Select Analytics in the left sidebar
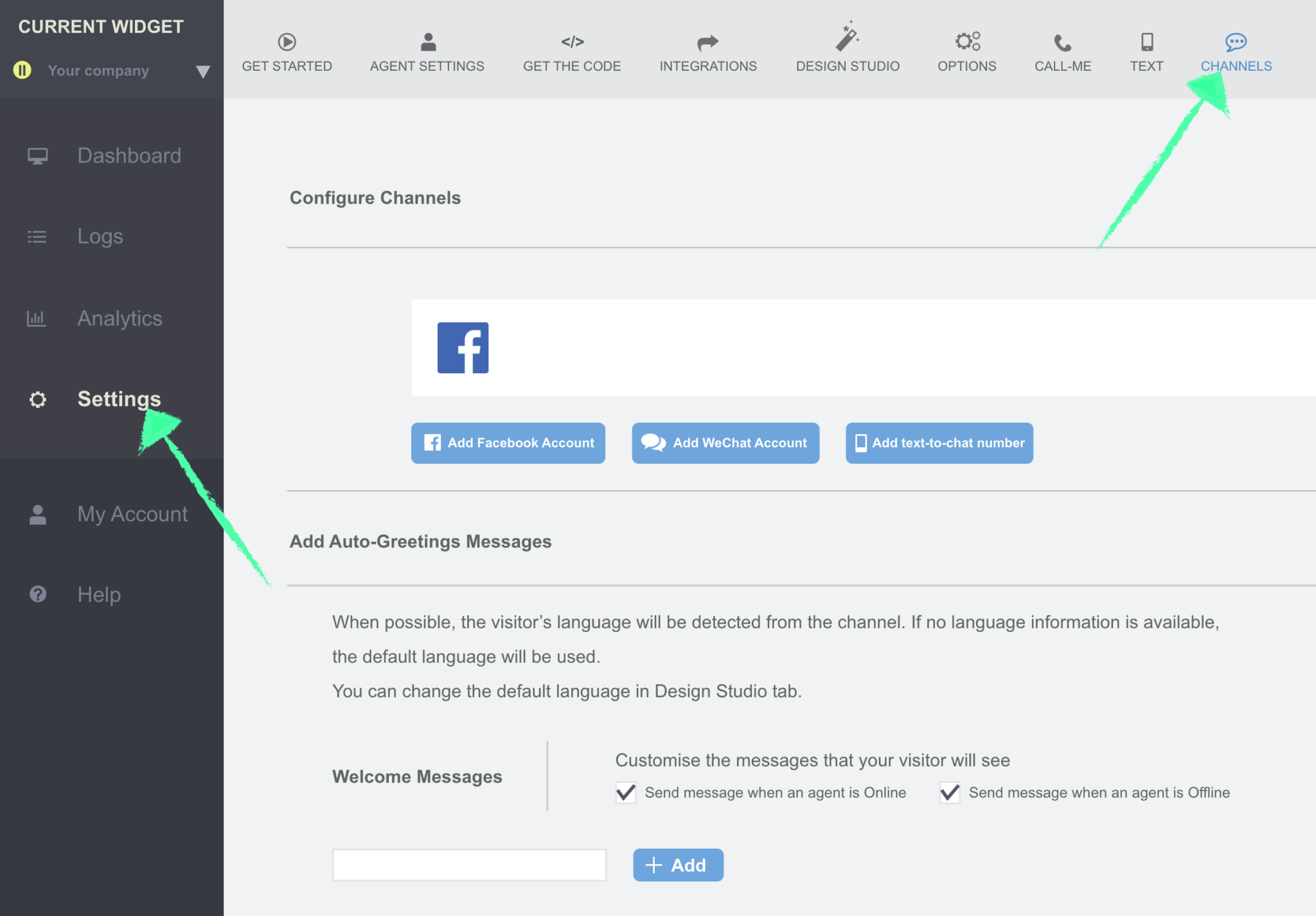1316x916 pixels. pos(120,318)
